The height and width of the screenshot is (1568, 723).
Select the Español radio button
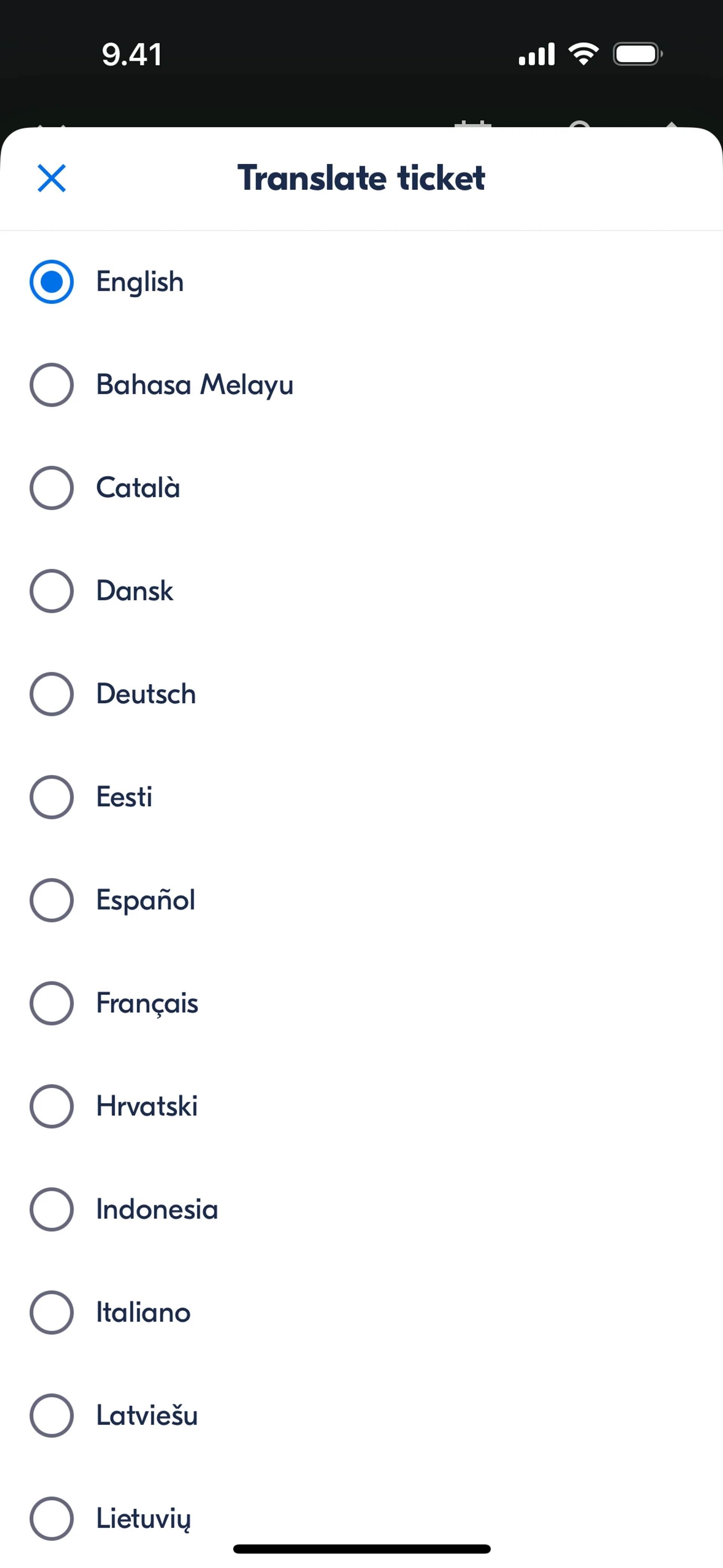(x=52, y=900)
